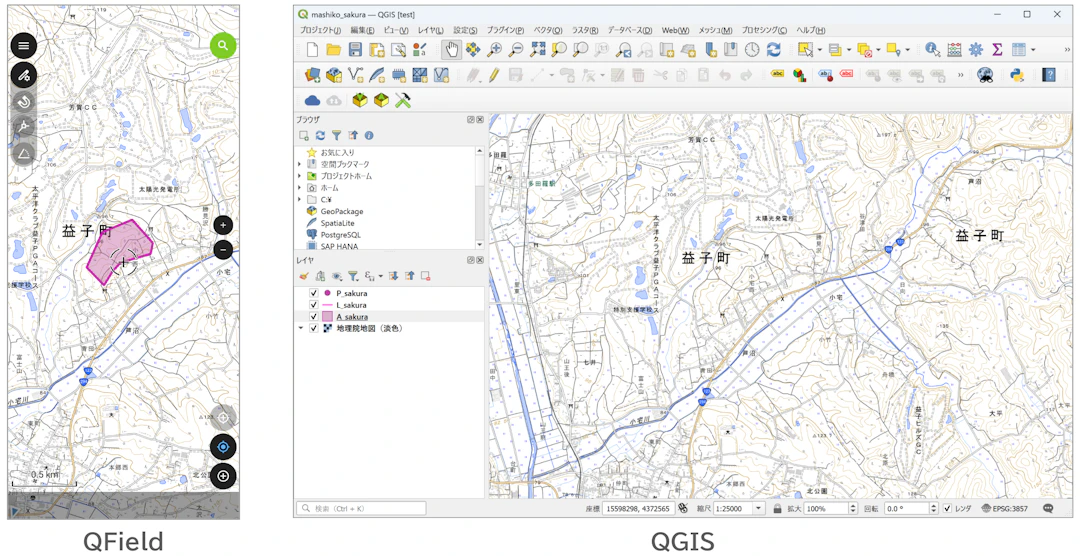Select the Zoom Out magnifier tool

[x=515, y=49]
